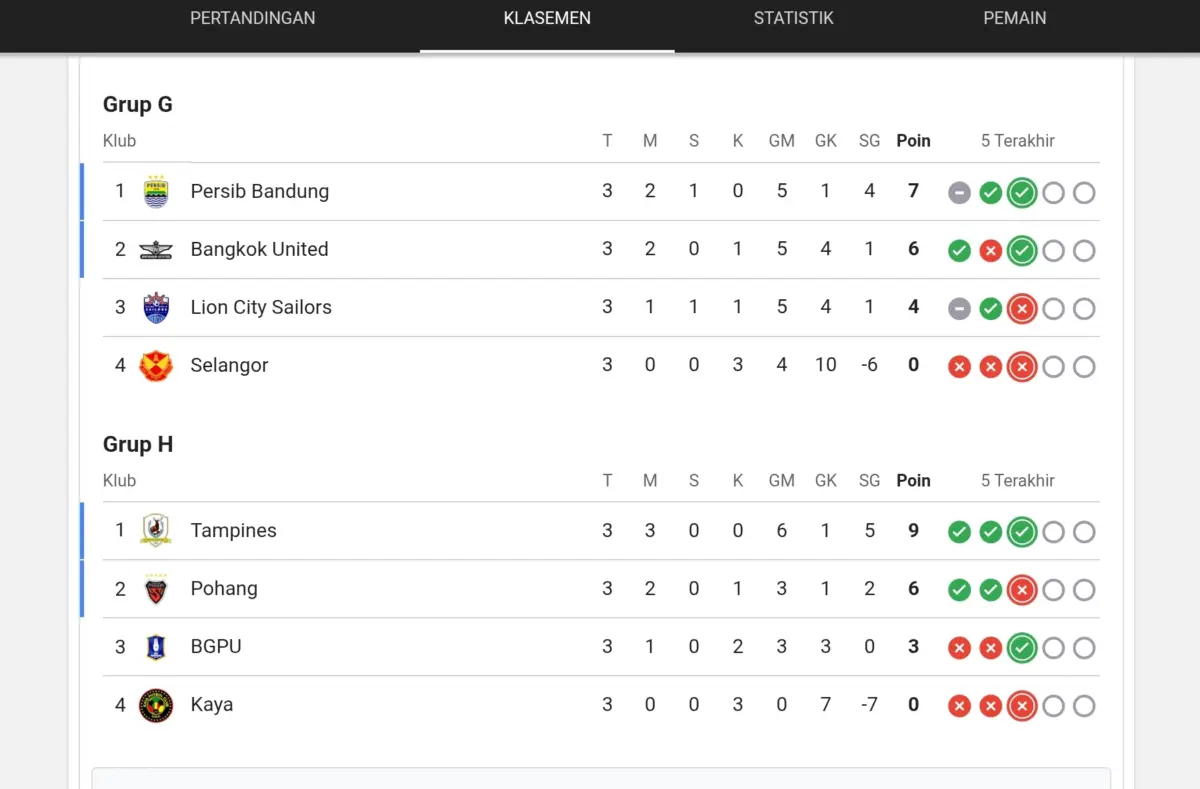Click the Kaya club logo

[155, 704]
